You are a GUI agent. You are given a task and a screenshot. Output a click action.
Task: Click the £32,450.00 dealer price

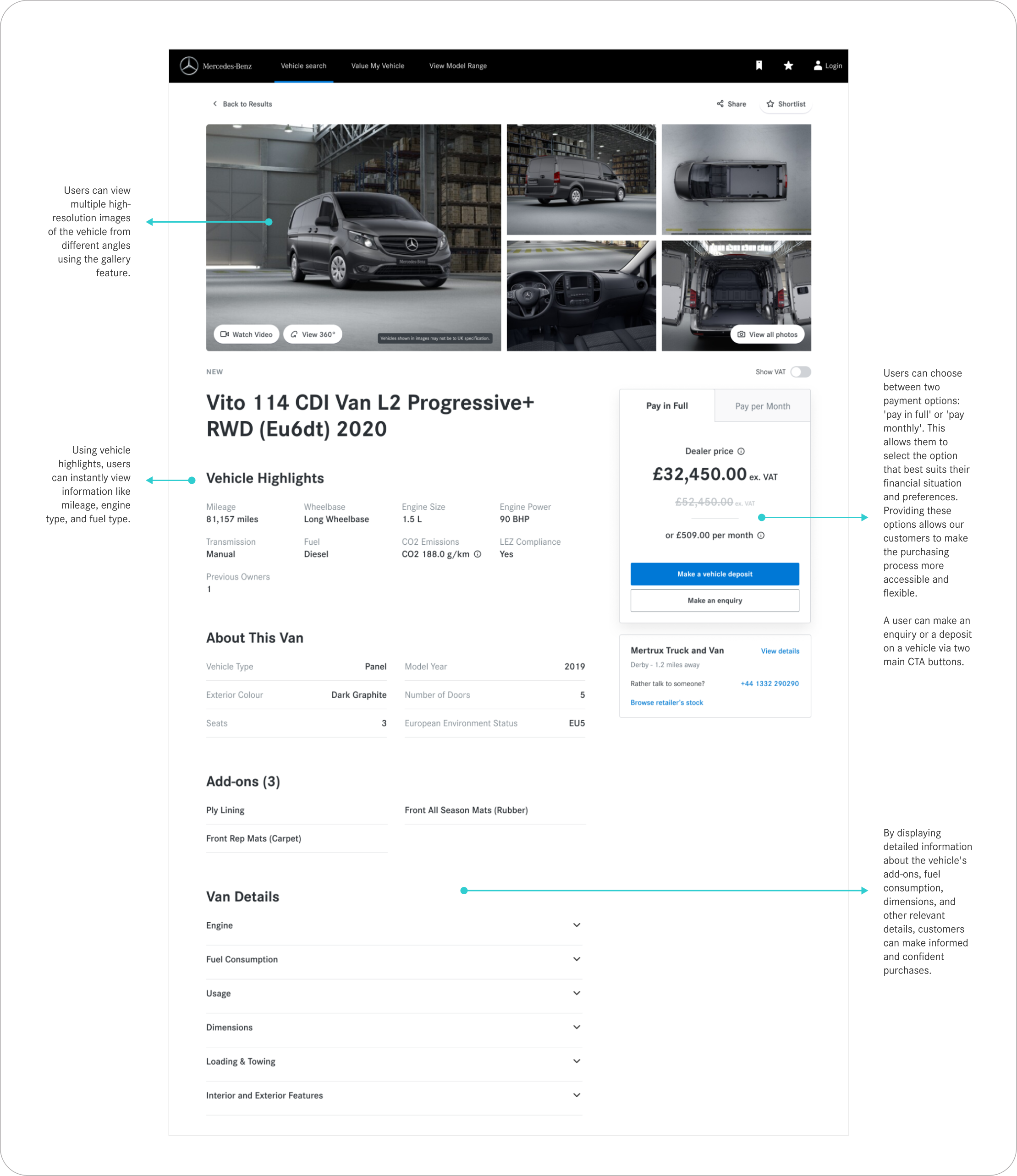point(699,474)
